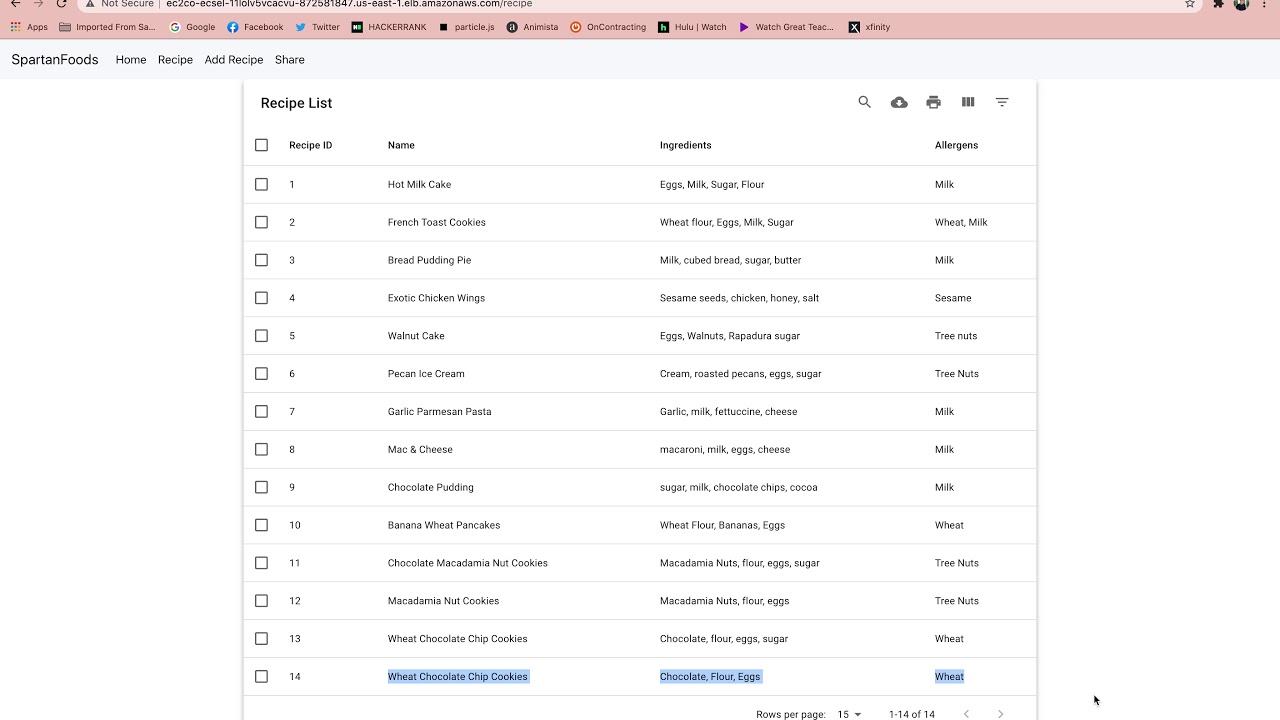Click "Macadamia Nut Cookies" in row 12

443,601
